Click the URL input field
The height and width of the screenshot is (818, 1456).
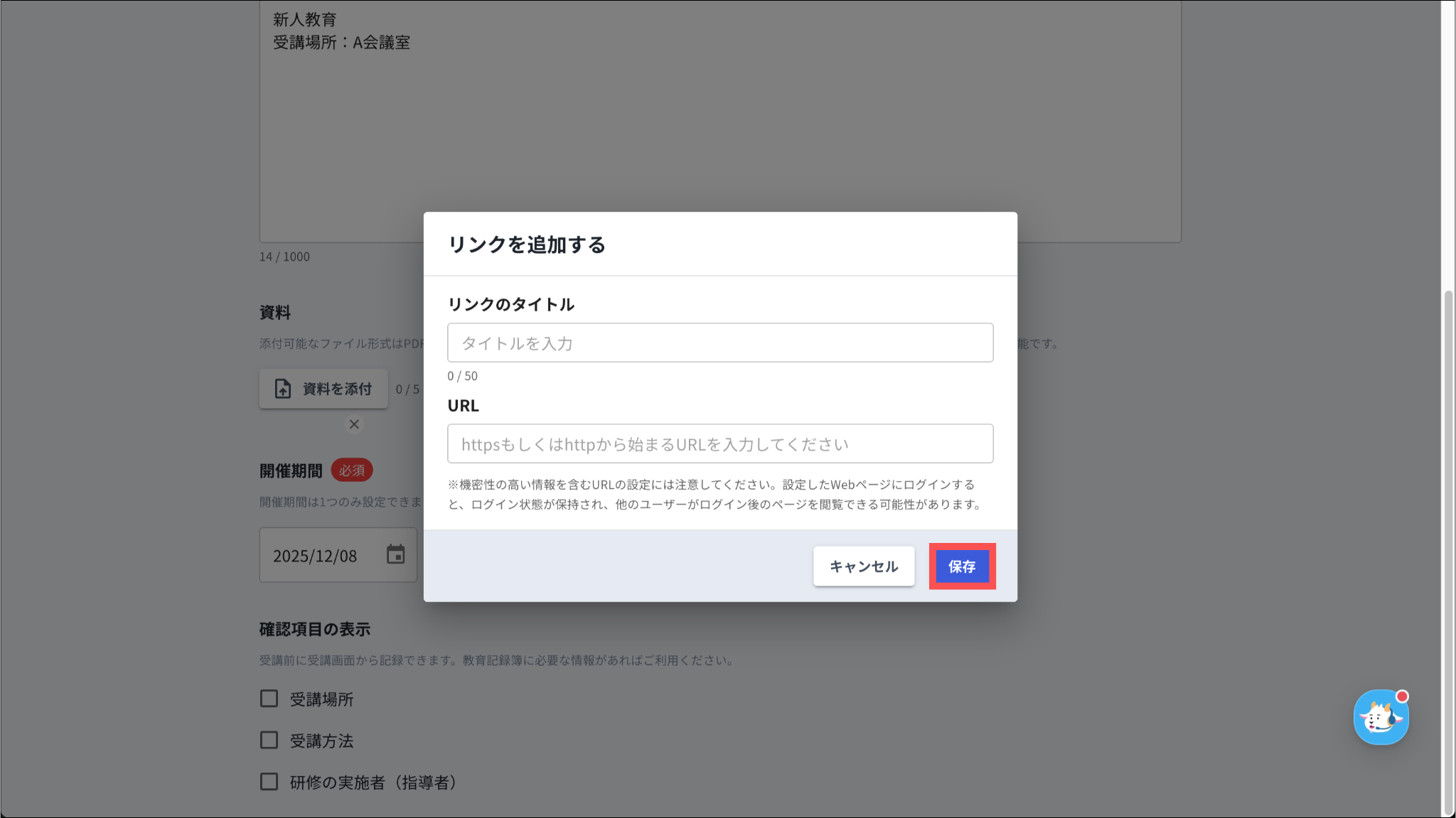pyautogui.click(x=719, y=444)
